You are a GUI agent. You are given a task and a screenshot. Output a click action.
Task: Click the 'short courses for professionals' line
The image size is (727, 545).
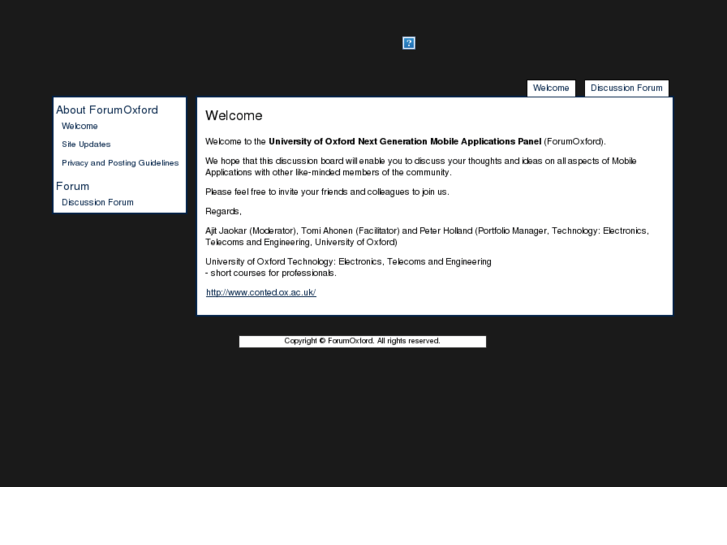(x=271, y=273)
